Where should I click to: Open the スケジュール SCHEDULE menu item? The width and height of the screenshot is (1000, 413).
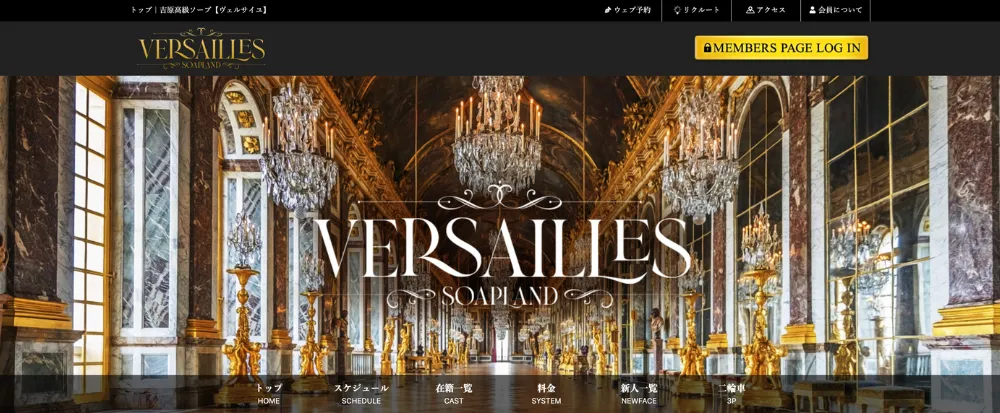361,394
